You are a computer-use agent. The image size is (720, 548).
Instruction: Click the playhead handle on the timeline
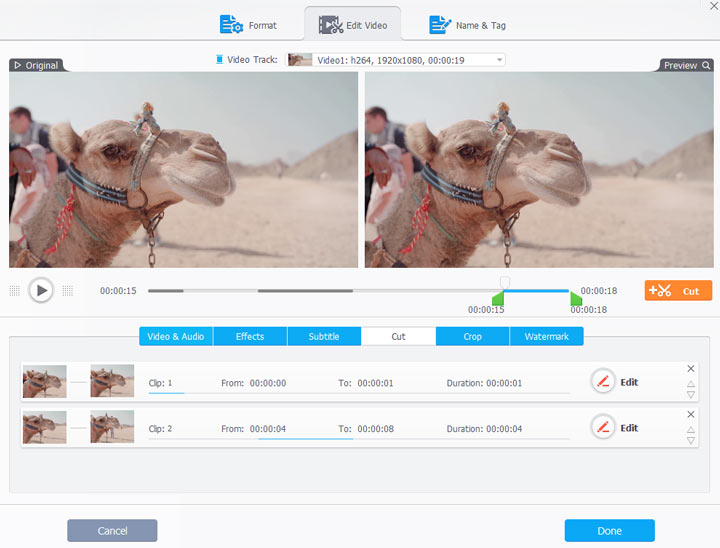click(x=505, y=282)
